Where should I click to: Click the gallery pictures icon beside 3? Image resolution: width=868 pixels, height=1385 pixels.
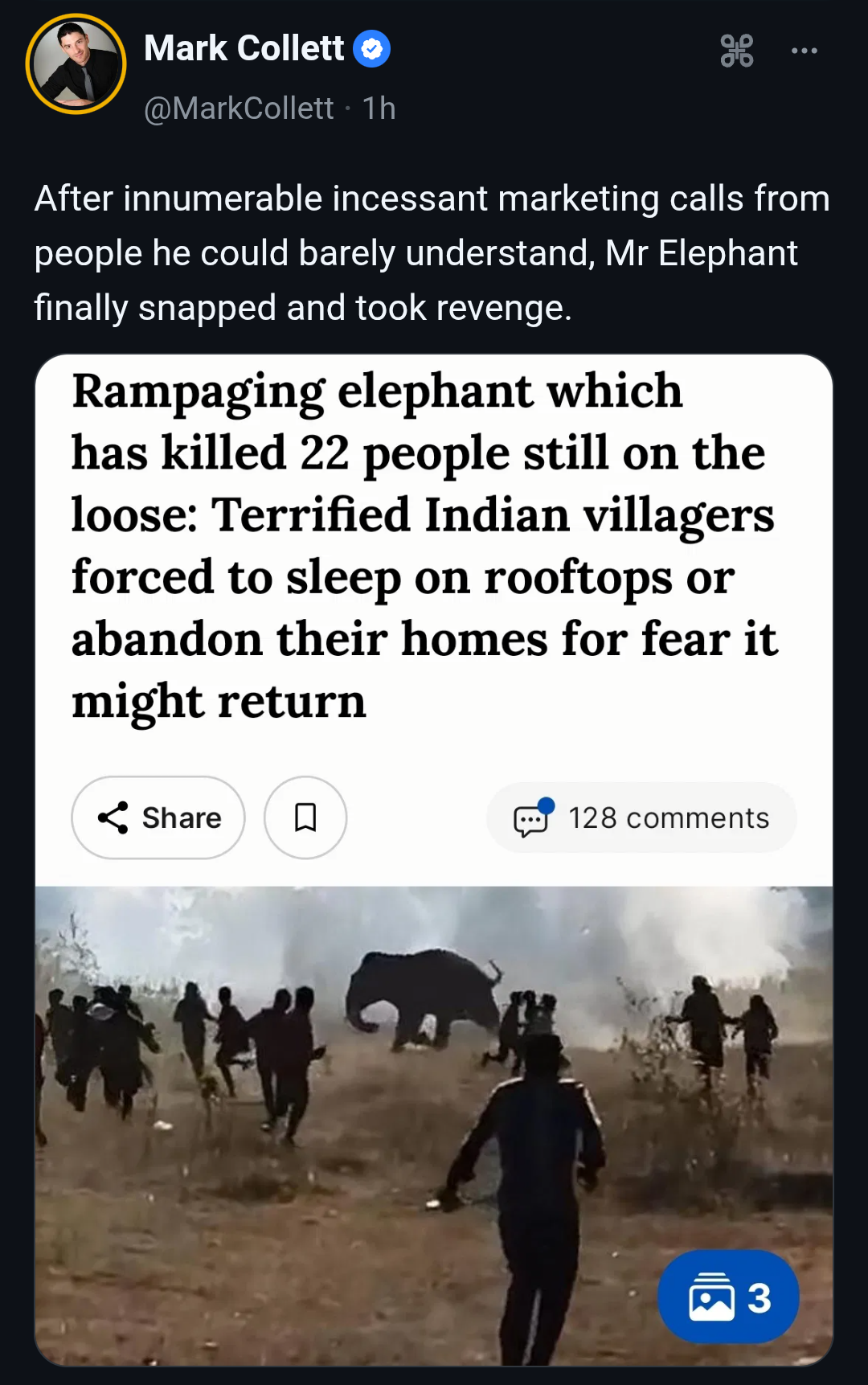[x=711, y=1297]
